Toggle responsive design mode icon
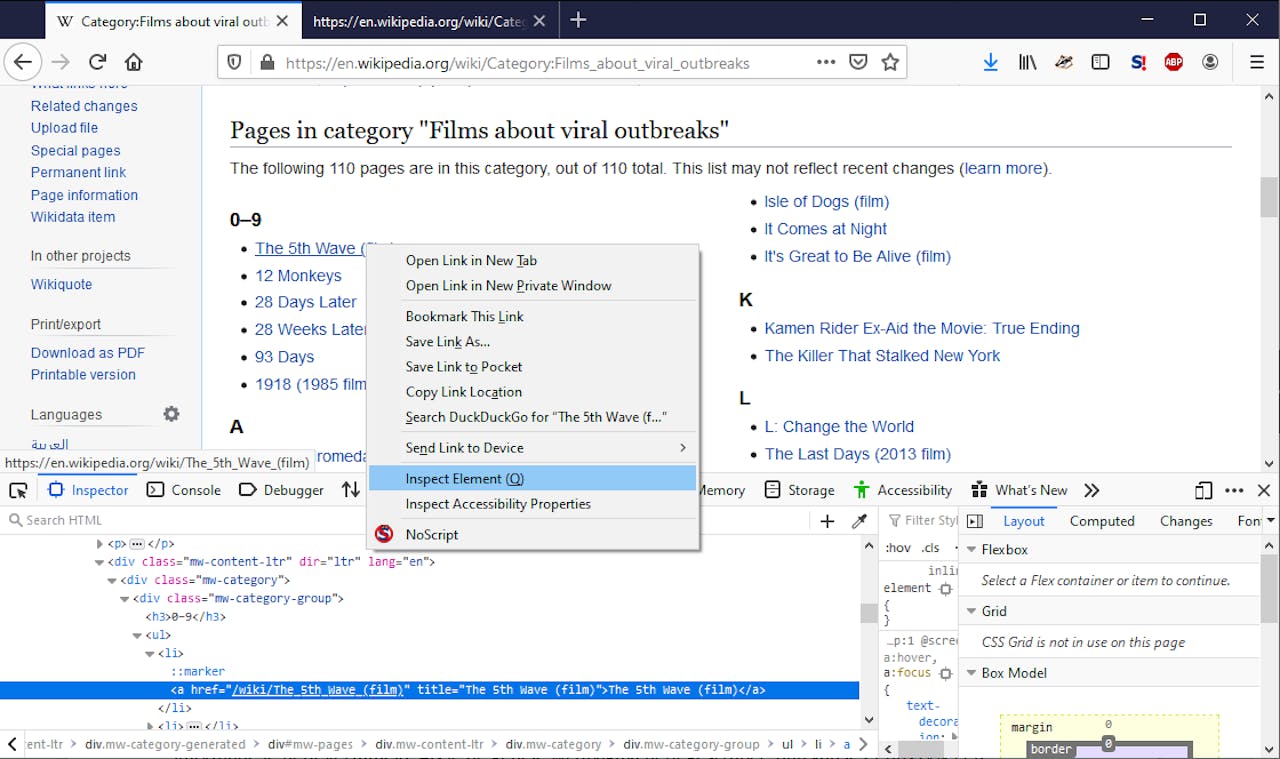This screenshot has height=759, width=1280. (x=1204, y=490)
